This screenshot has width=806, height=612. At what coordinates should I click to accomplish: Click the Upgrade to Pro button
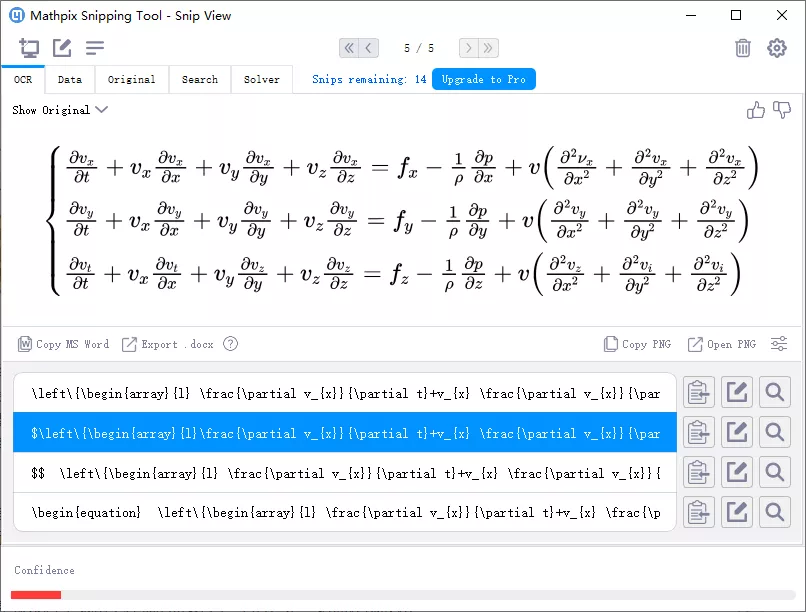click(x=484, y=79)
